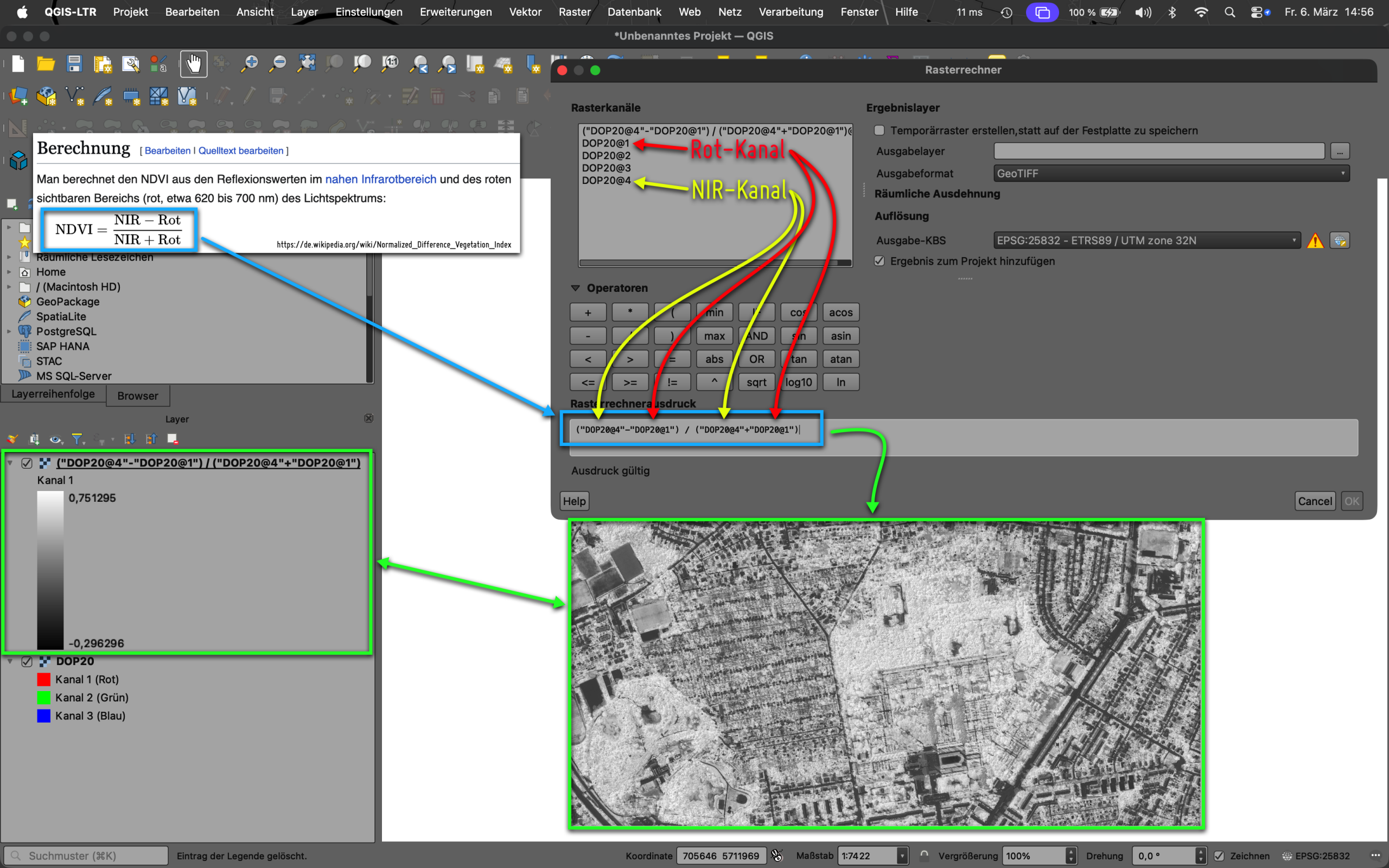1389x868 pixels.
Task: Click the filter legend icon in Layer panel
Action: pyautogui.click(x=77, y=439)
